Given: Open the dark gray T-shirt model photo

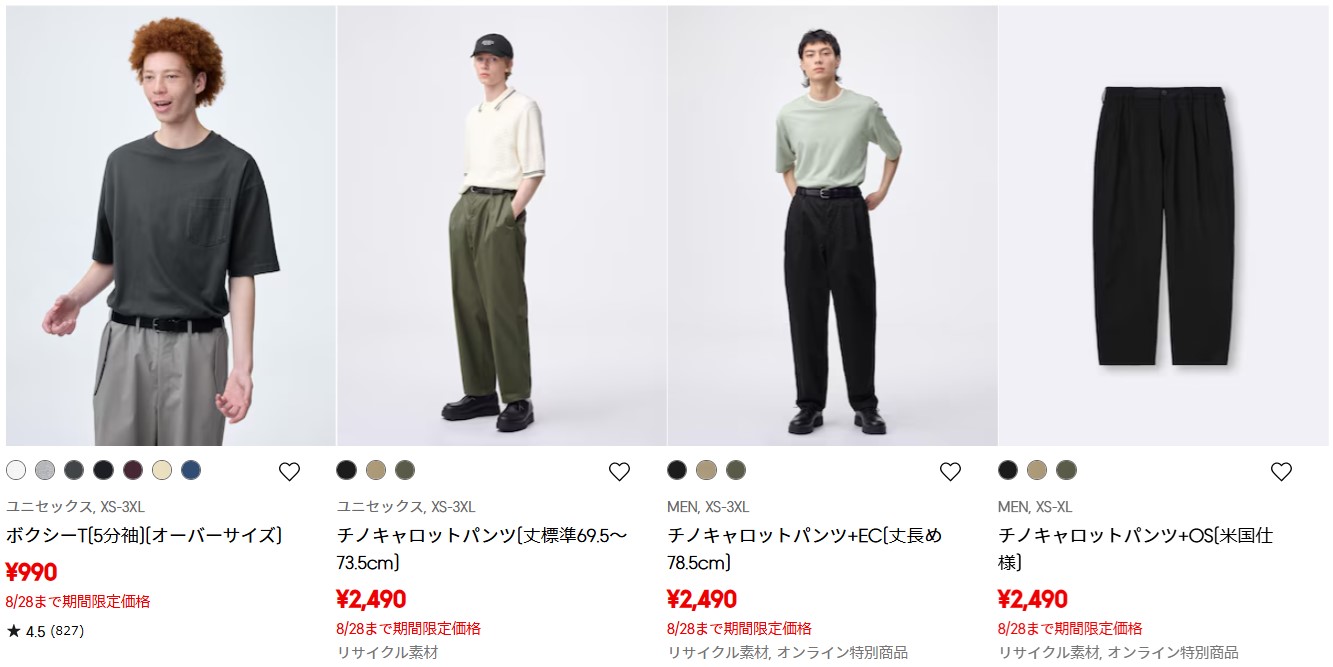Looking at the screenshot, I should [170, 225].
